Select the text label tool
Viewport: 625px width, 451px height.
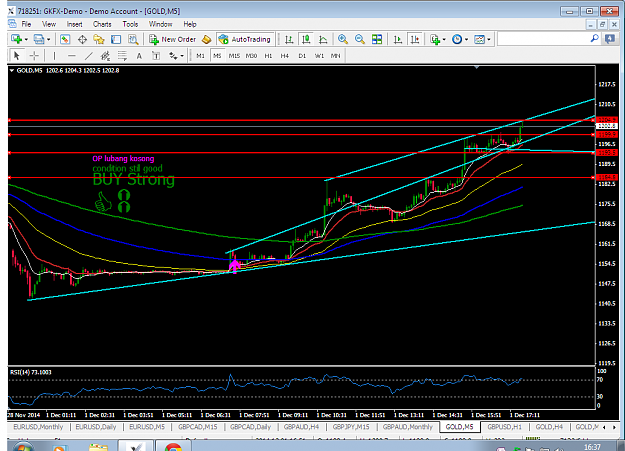click(139, 56)
